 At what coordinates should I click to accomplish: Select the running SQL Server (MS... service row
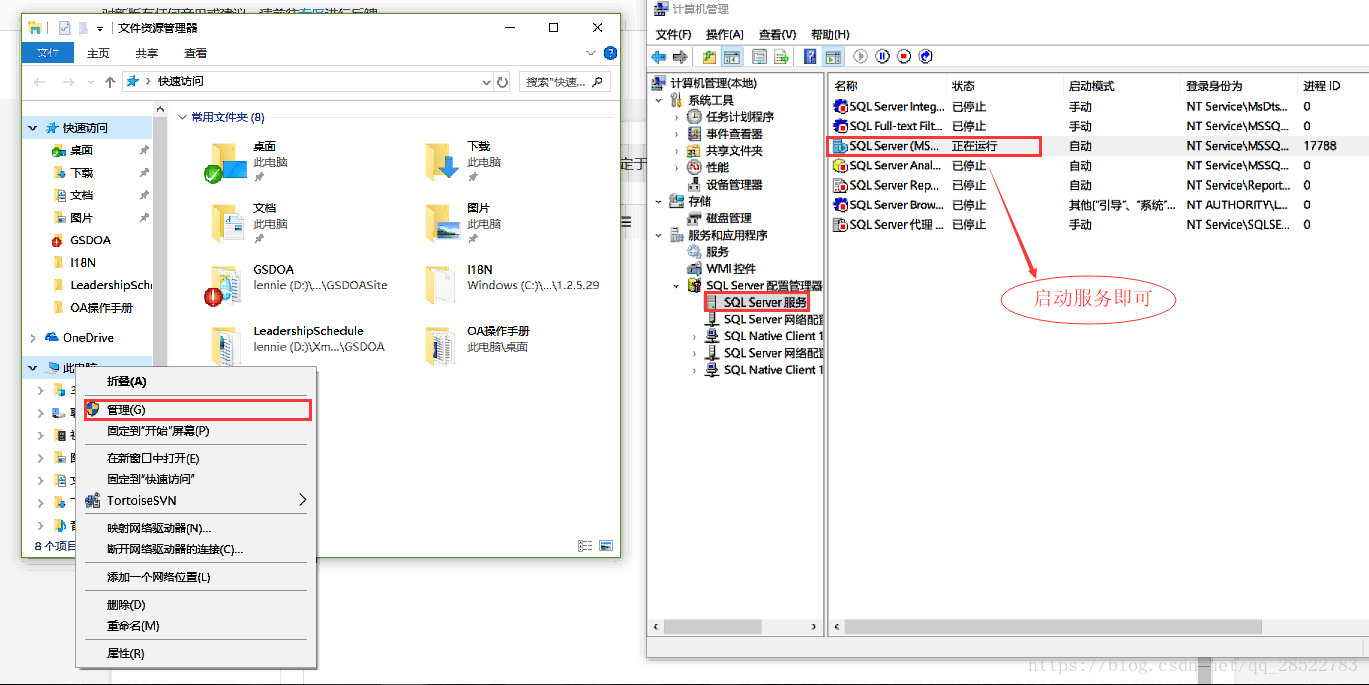1096,146
